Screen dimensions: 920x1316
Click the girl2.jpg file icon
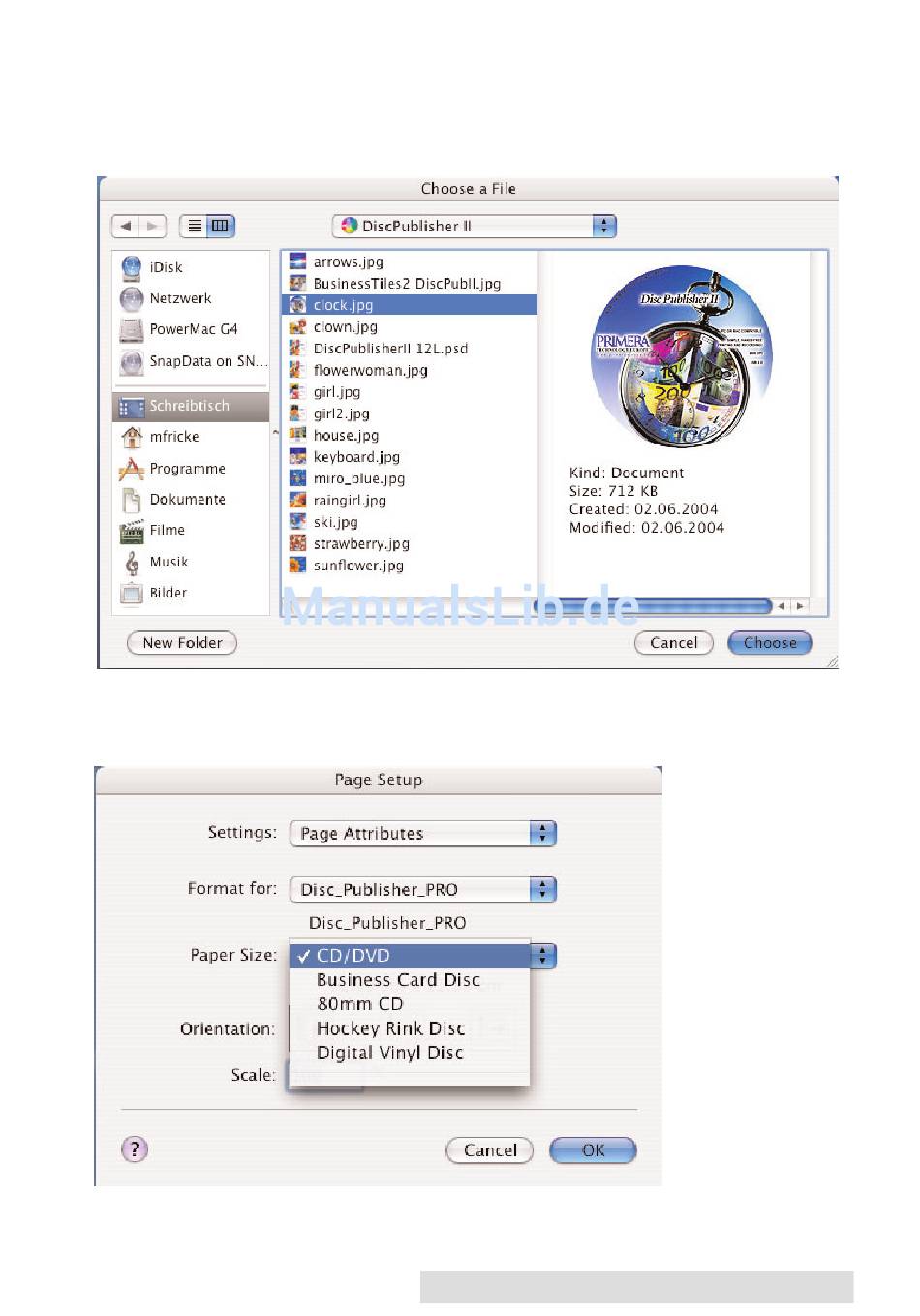298,413
